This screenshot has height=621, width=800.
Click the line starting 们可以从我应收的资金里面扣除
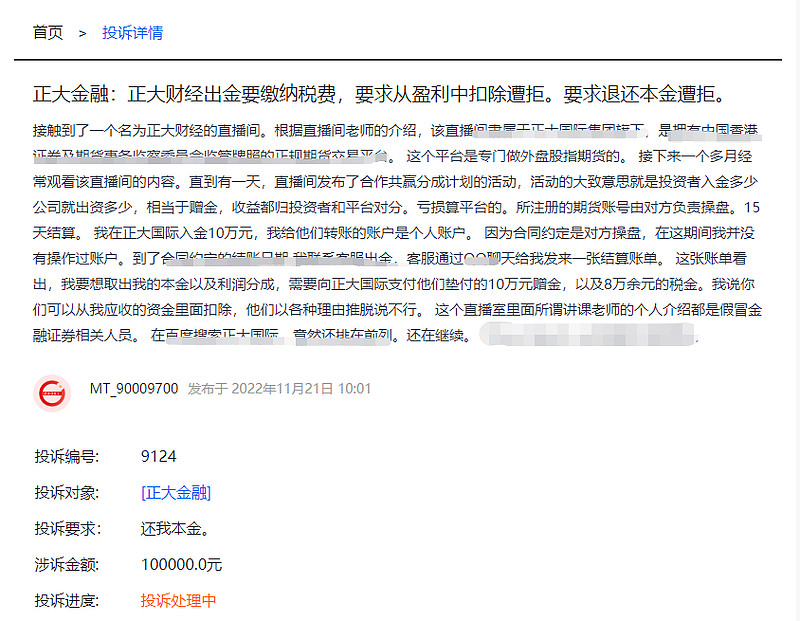pyautogui.click(x=397, y=310)
